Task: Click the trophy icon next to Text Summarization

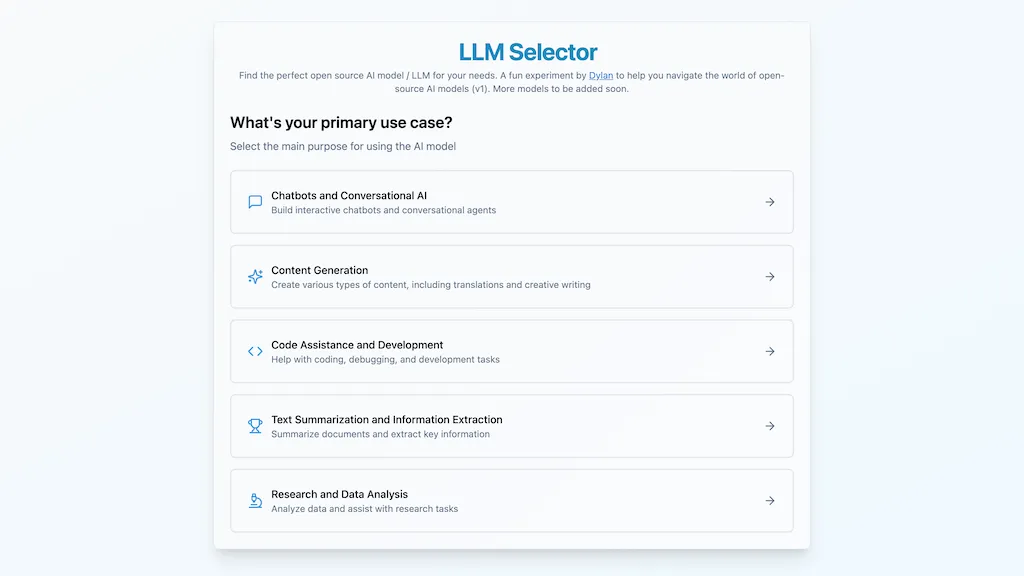Action: tap(254, 425)
